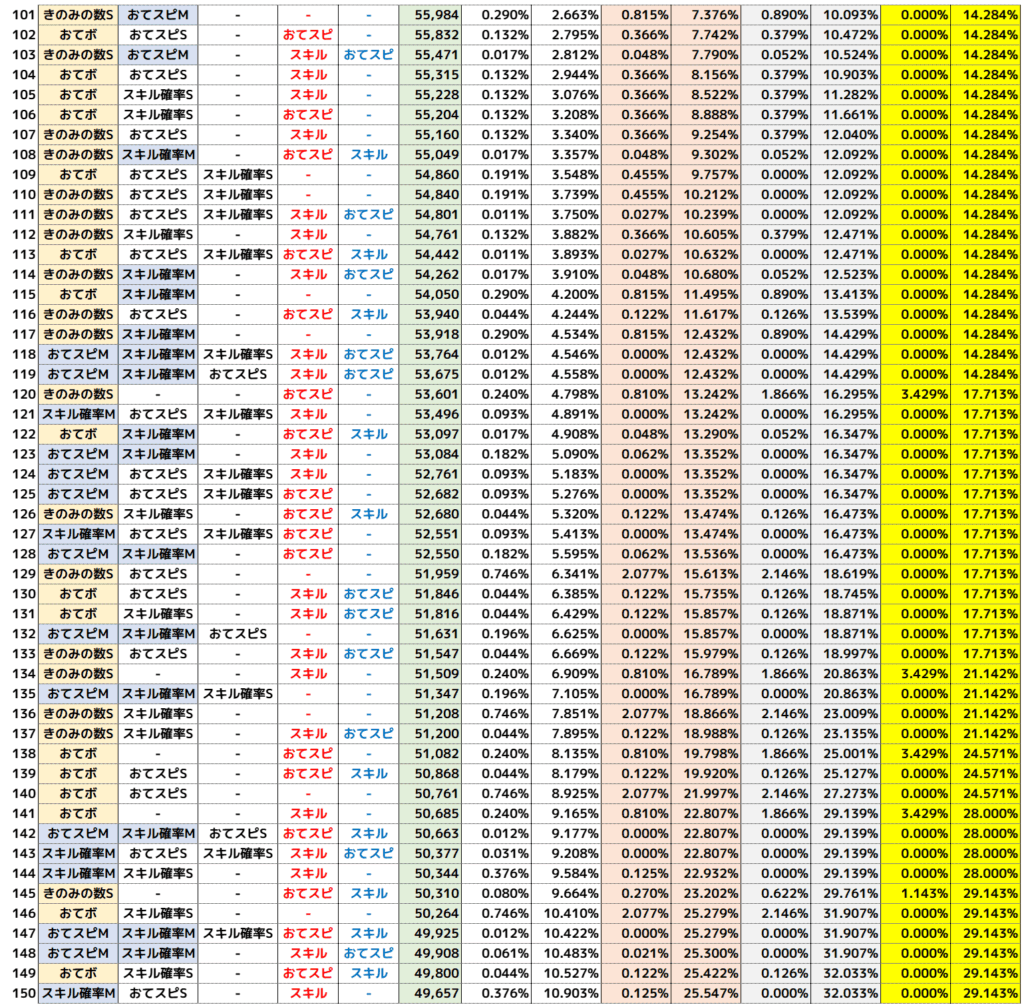Click the cumulative value 2.663%
The width and height of the screenshot is (1024, 1007).
[x=566, y=15]
